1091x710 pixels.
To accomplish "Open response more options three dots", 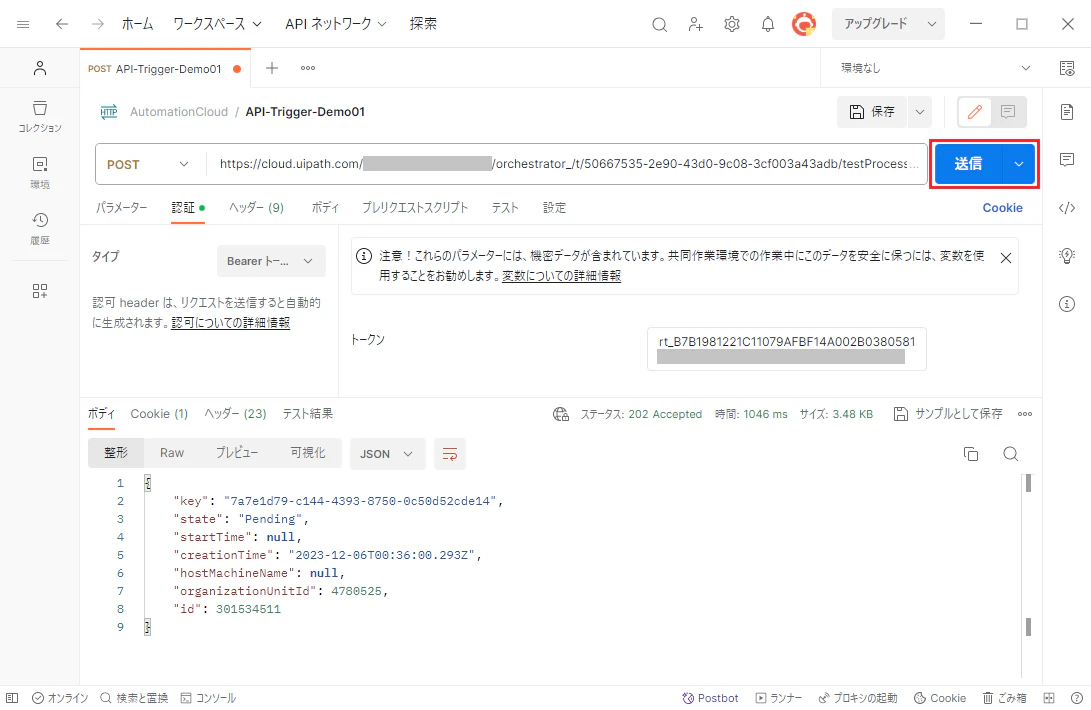I will click(1025, 414).
